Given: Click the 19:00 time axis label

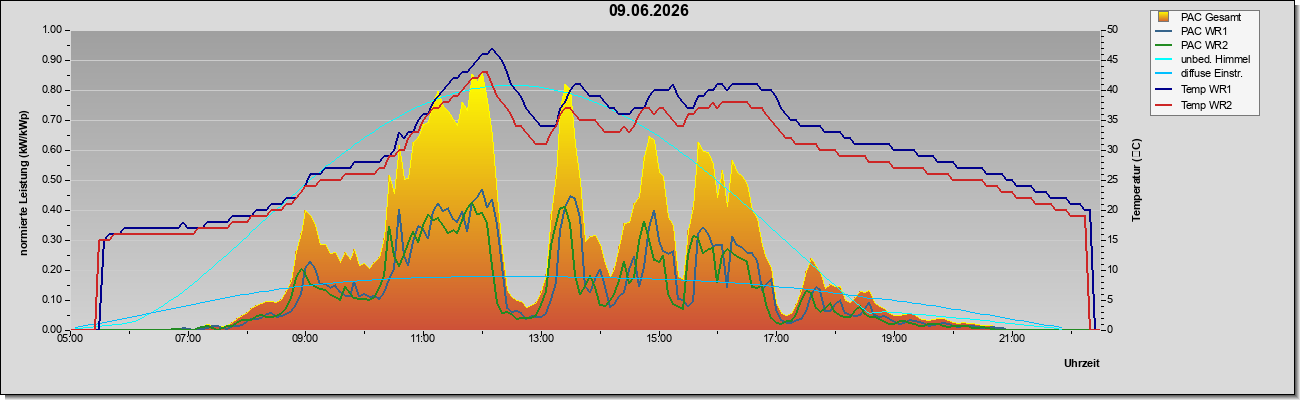Looking at the screenshot, I should [x=894, y=339].
